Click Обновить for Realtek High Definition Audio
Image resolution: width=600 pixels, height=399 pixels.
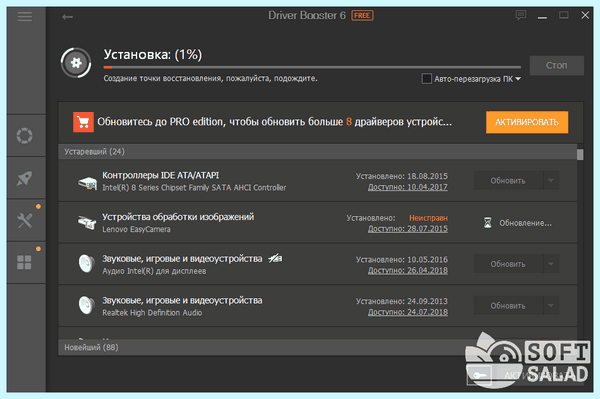[x=508, y=305]
